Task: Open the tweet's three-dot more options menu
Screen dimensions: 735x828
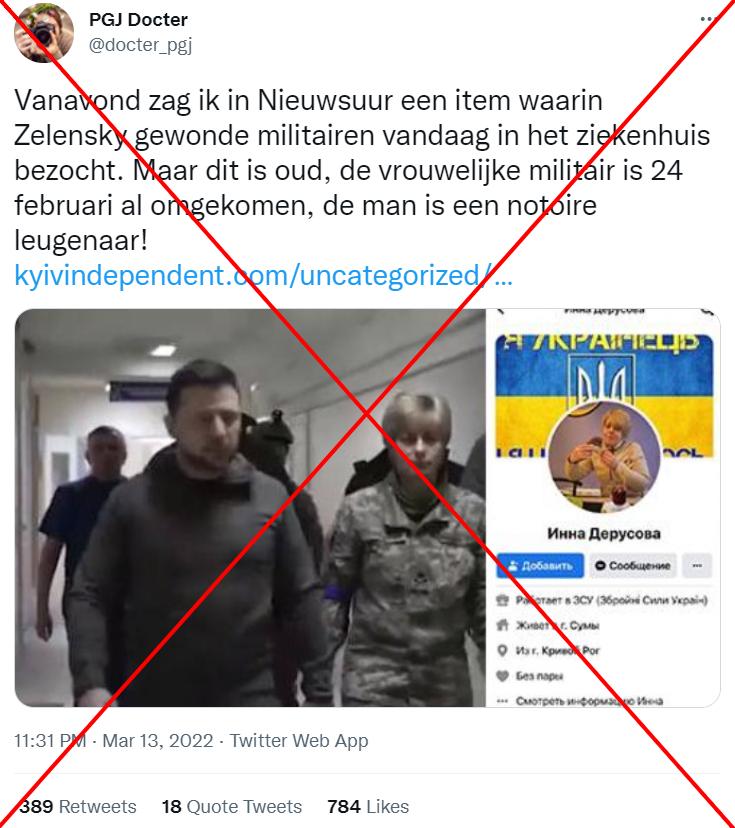Action: [708, 19]
